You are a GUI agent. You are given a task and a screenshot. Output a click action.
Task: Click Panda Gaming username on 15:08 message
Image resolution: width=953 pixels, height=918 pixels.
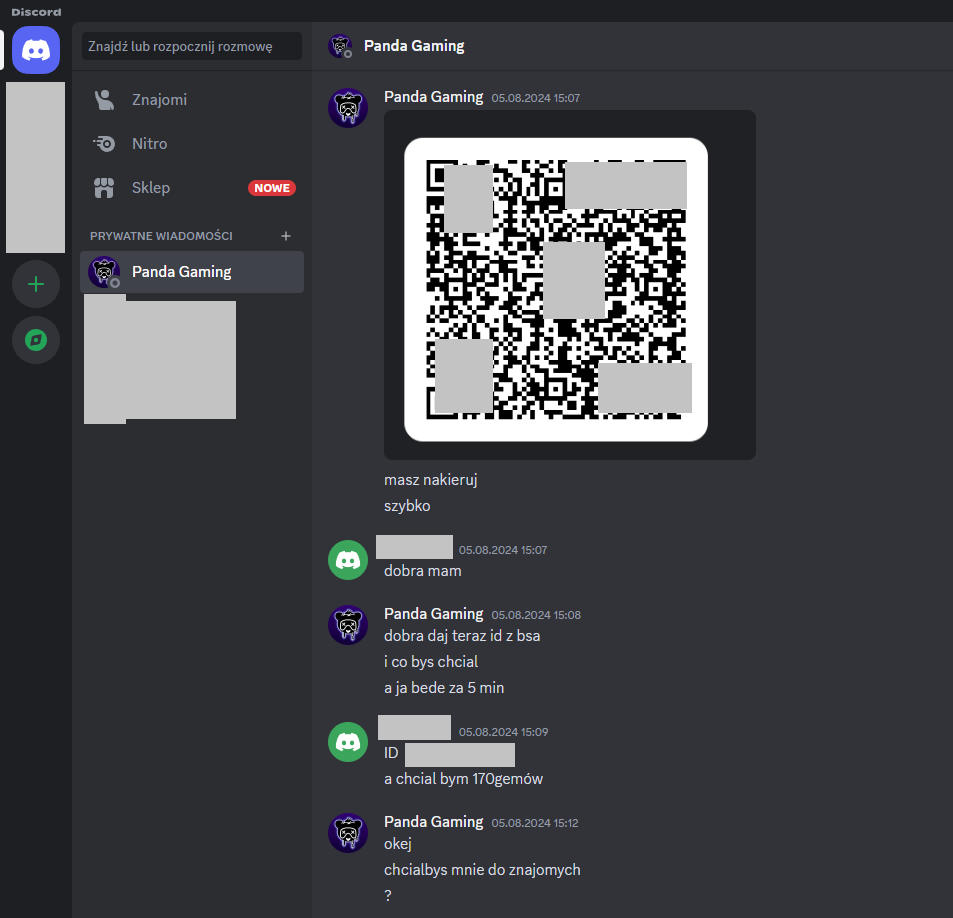tap(433, 614)
